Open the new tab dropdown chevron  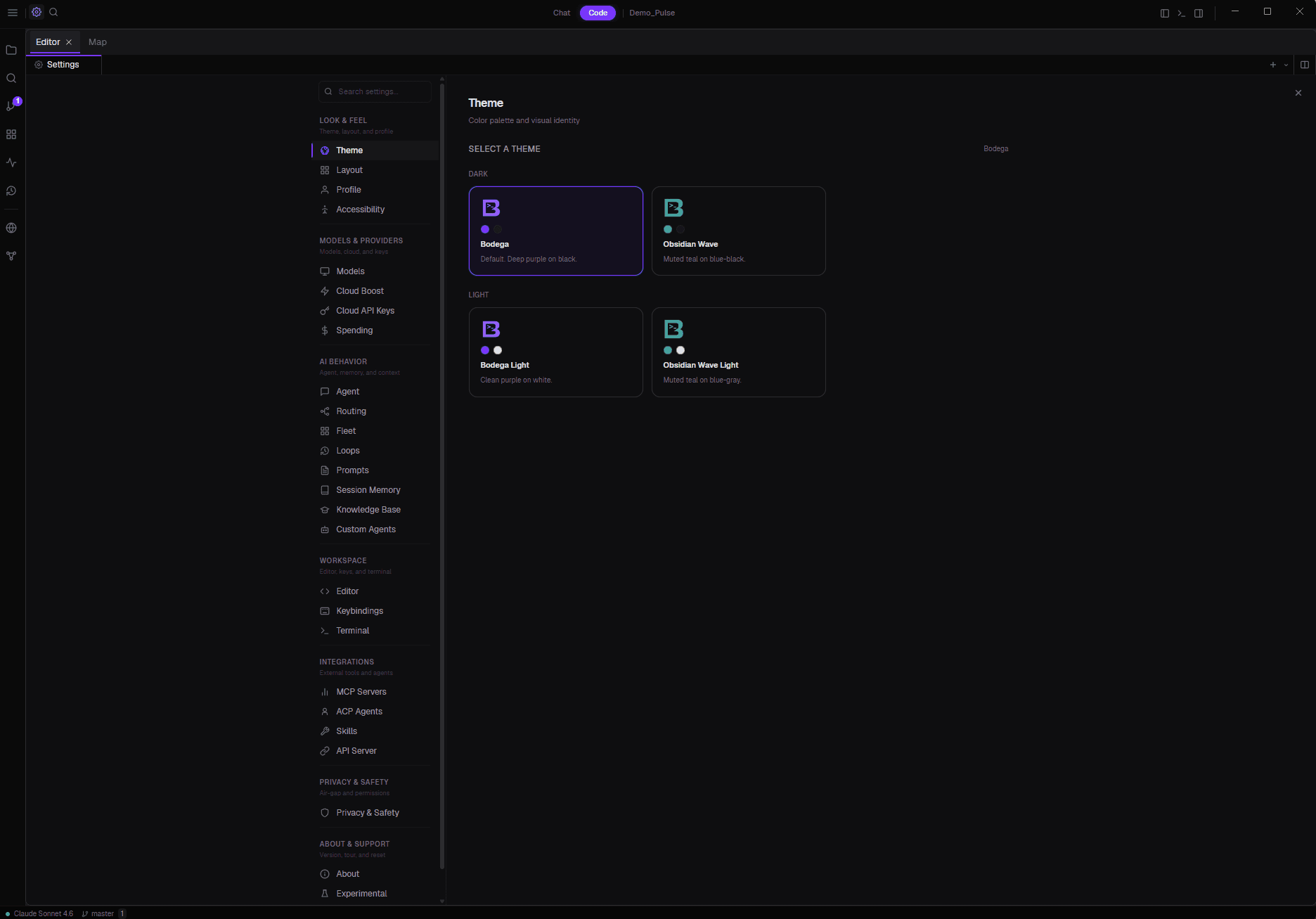1286,65
